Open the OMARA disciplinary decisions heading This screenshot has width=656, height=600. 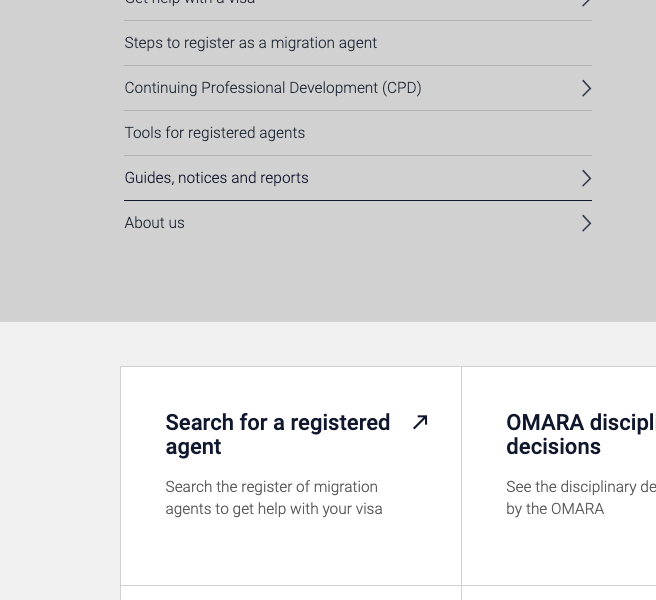click(580, 434)
